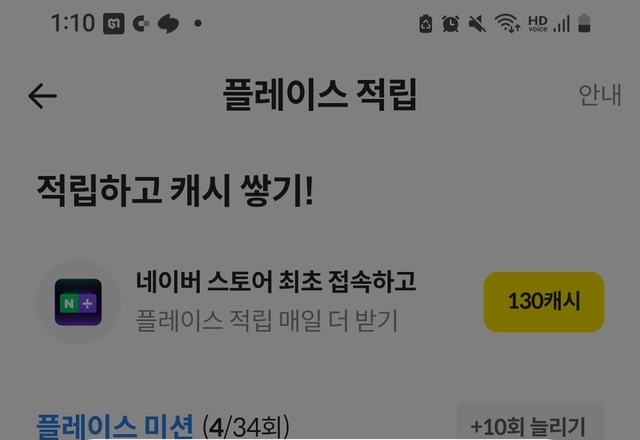The width and height of the screenshot is (640, 440).
Task: Tap the back arrow icon
Action: point(42,96)
